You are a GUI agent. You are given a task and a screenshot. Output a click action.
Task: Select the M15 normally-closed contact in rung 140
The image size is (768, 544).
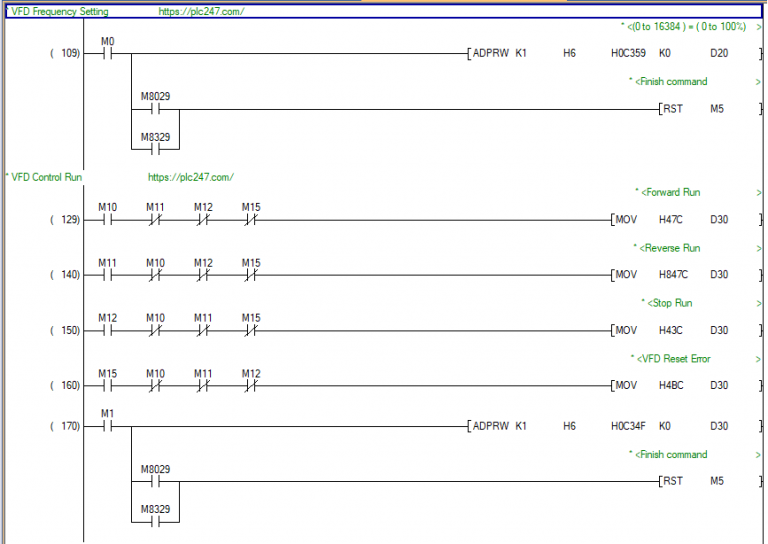[251, 276]
